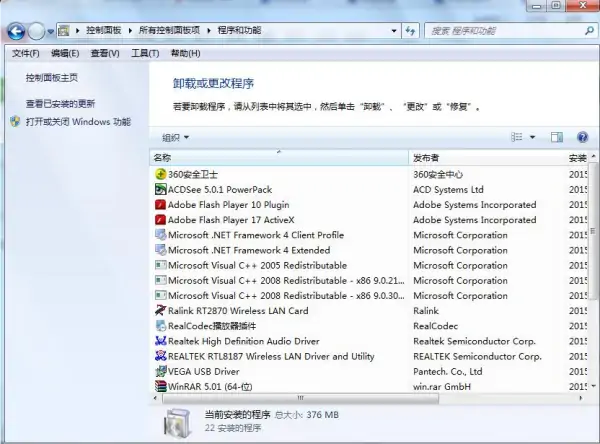The width and height of the screenshot is (600, 444).
Task: Select the WinRAR 5.01 icon
Action: pos(160,386)
